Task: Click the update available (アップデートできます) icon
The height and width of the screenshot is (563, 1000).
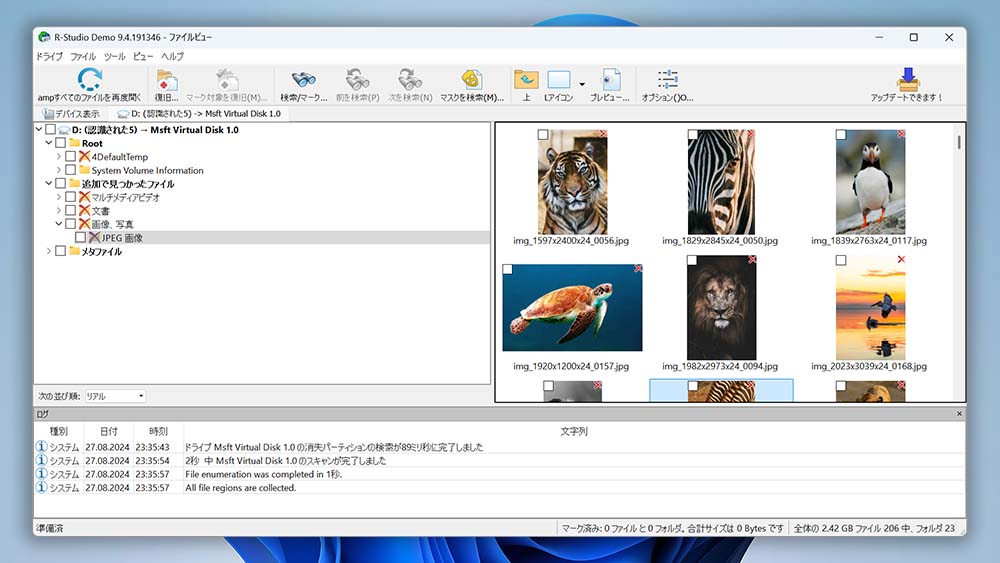Action: click(x=908, y=80)
